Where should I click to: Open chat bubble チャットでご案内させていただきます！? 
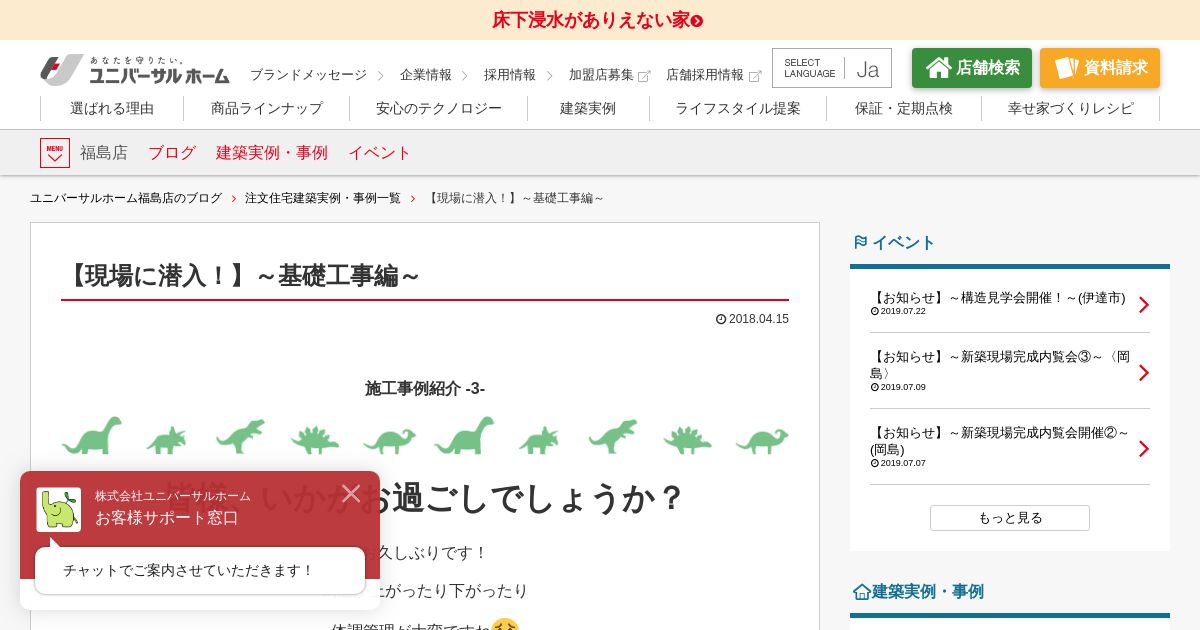pyautogui.click(x=200, y=571)
